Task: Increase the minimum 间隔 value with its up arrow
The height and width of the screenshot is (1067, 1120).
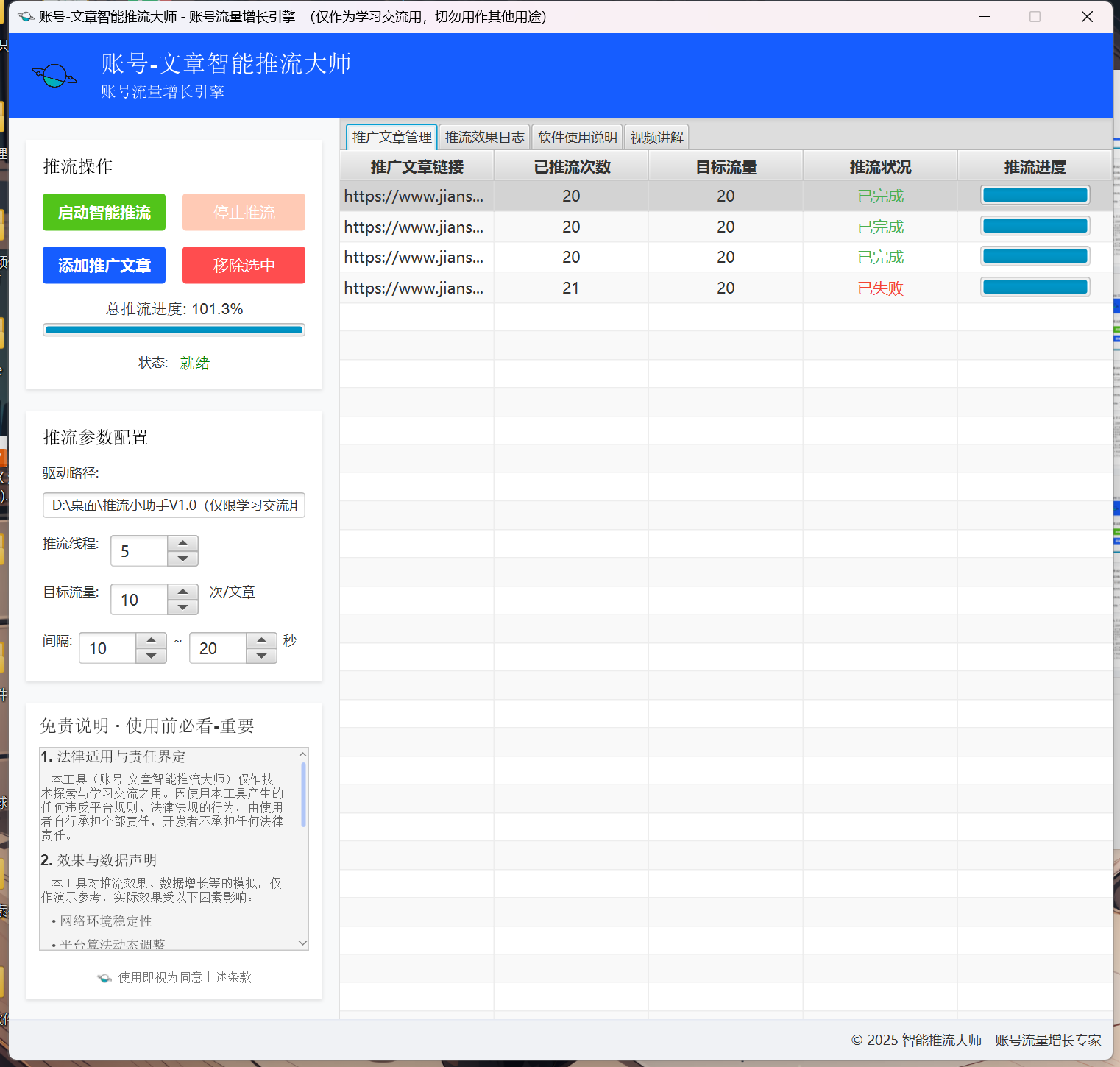Action: click(151, 640)
